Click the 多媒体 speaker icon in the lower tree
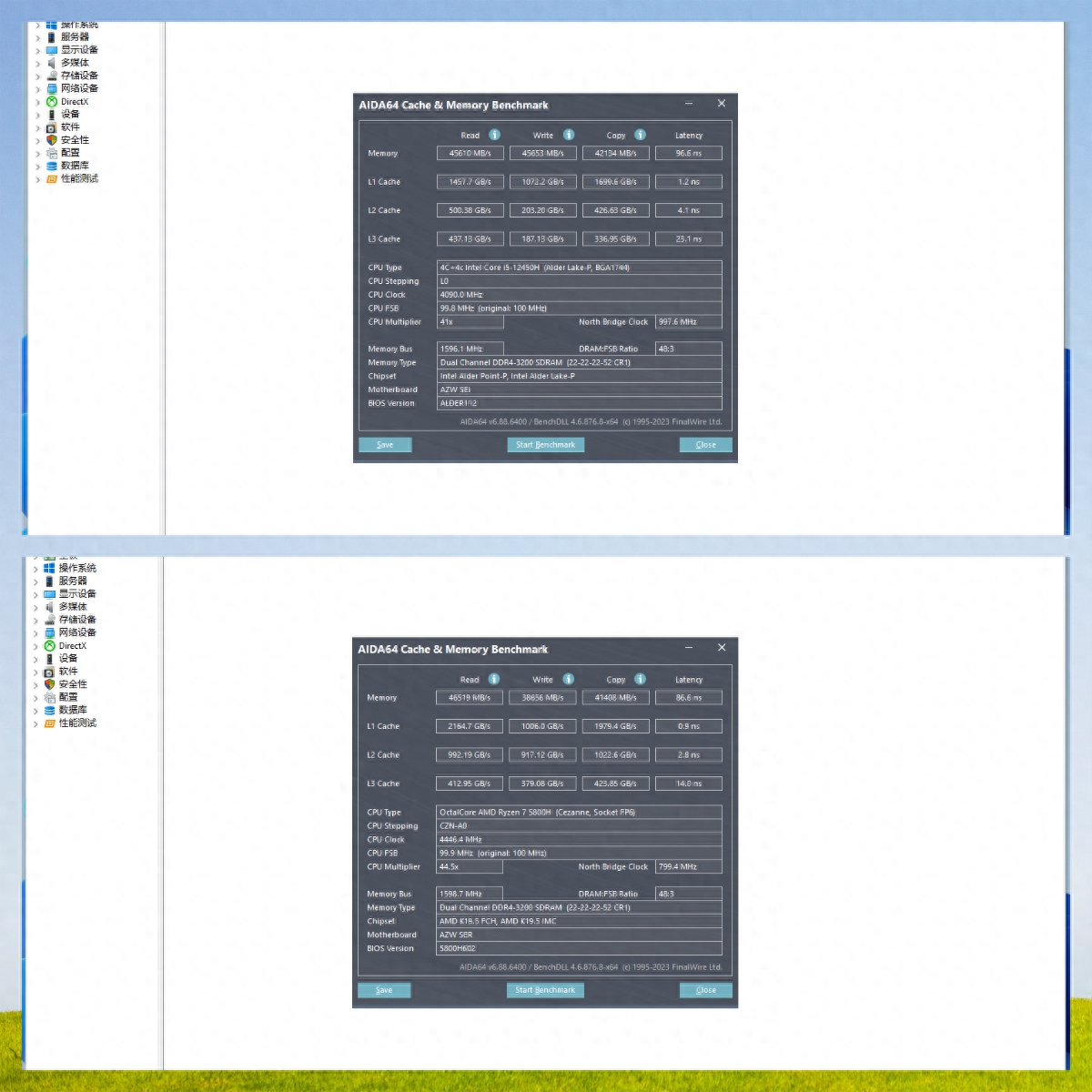Image resolution: width=1092 pixels, height=1092 pixels. tap(50, 607)
